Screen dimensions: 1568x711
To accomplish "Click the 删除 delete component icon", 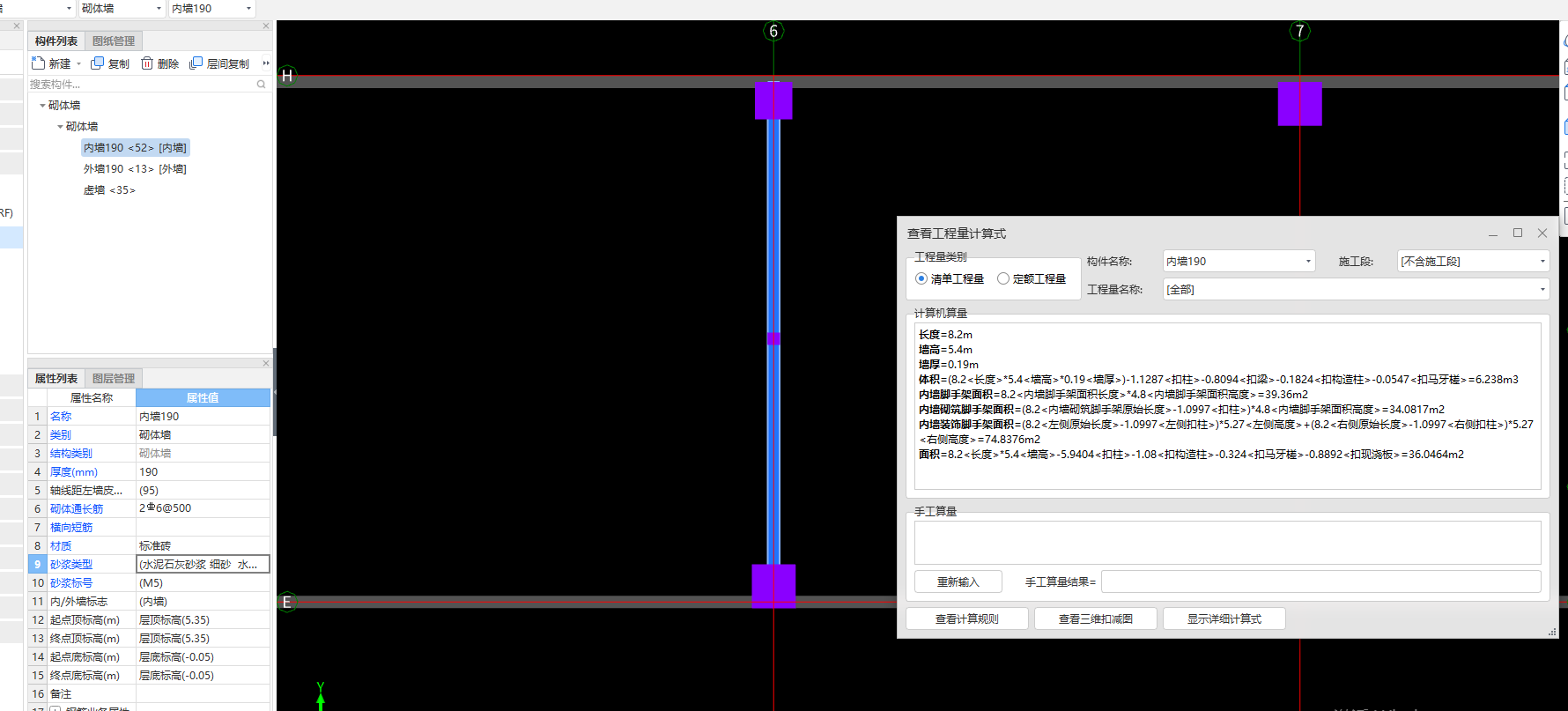I will click(x=147, y=63).
